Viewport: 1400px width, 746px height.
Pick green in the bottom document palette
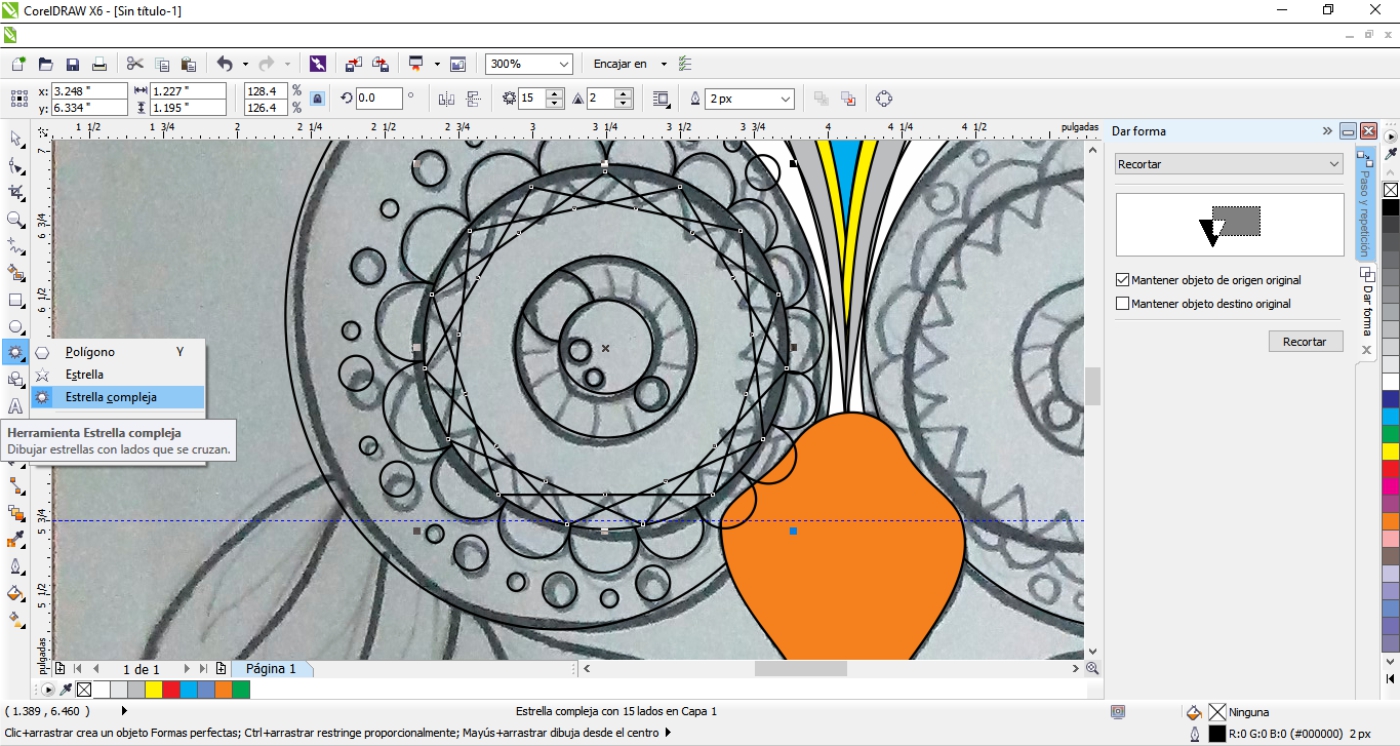pyautogui.click(x=241, y=689)
